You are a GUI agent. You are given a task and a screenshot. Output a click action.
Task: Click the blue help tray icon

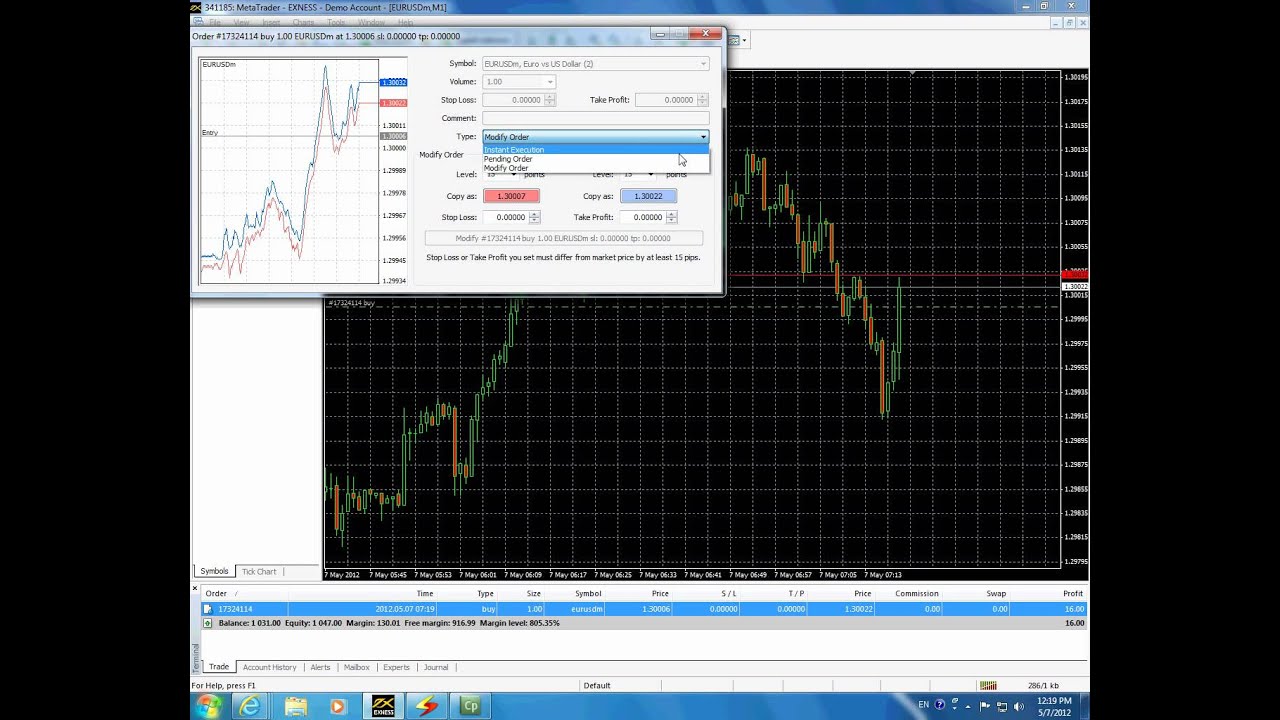pos(940,706)
